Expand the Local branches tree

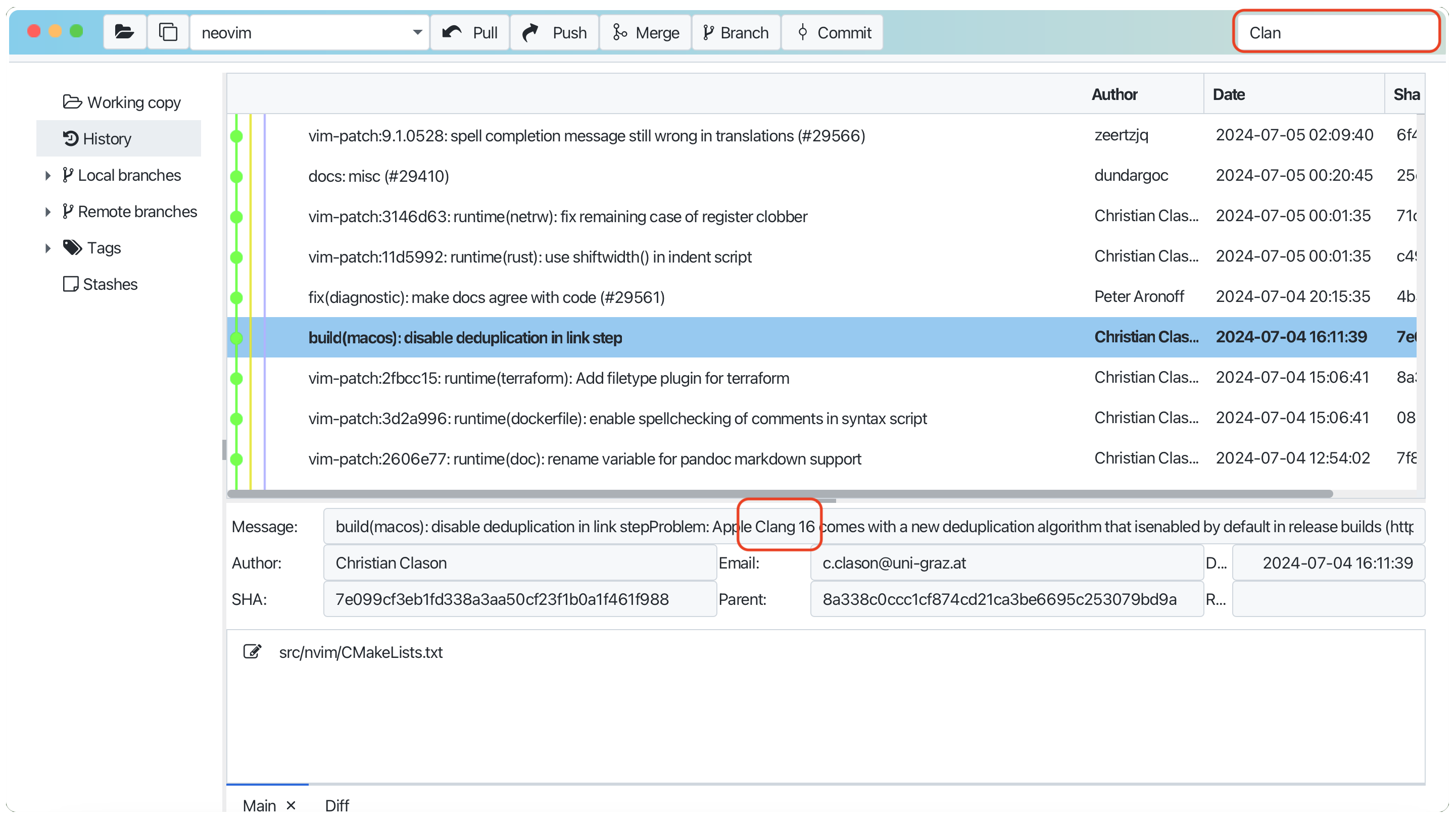click(x=48, y=175)
